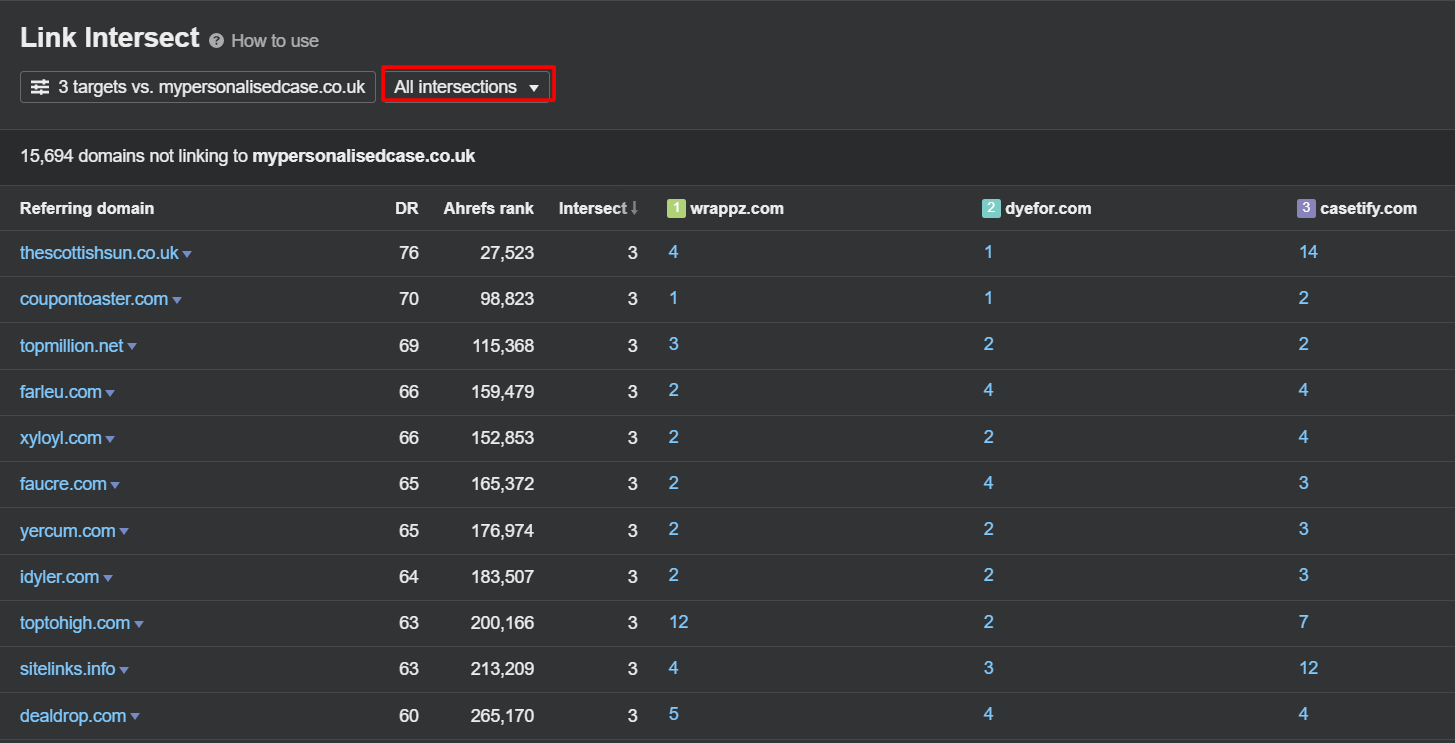The height and width of the screenshot is (743, 1455).
Task: Expand the farleu.com dropdown arrow
Action: [x=110, y=393]
